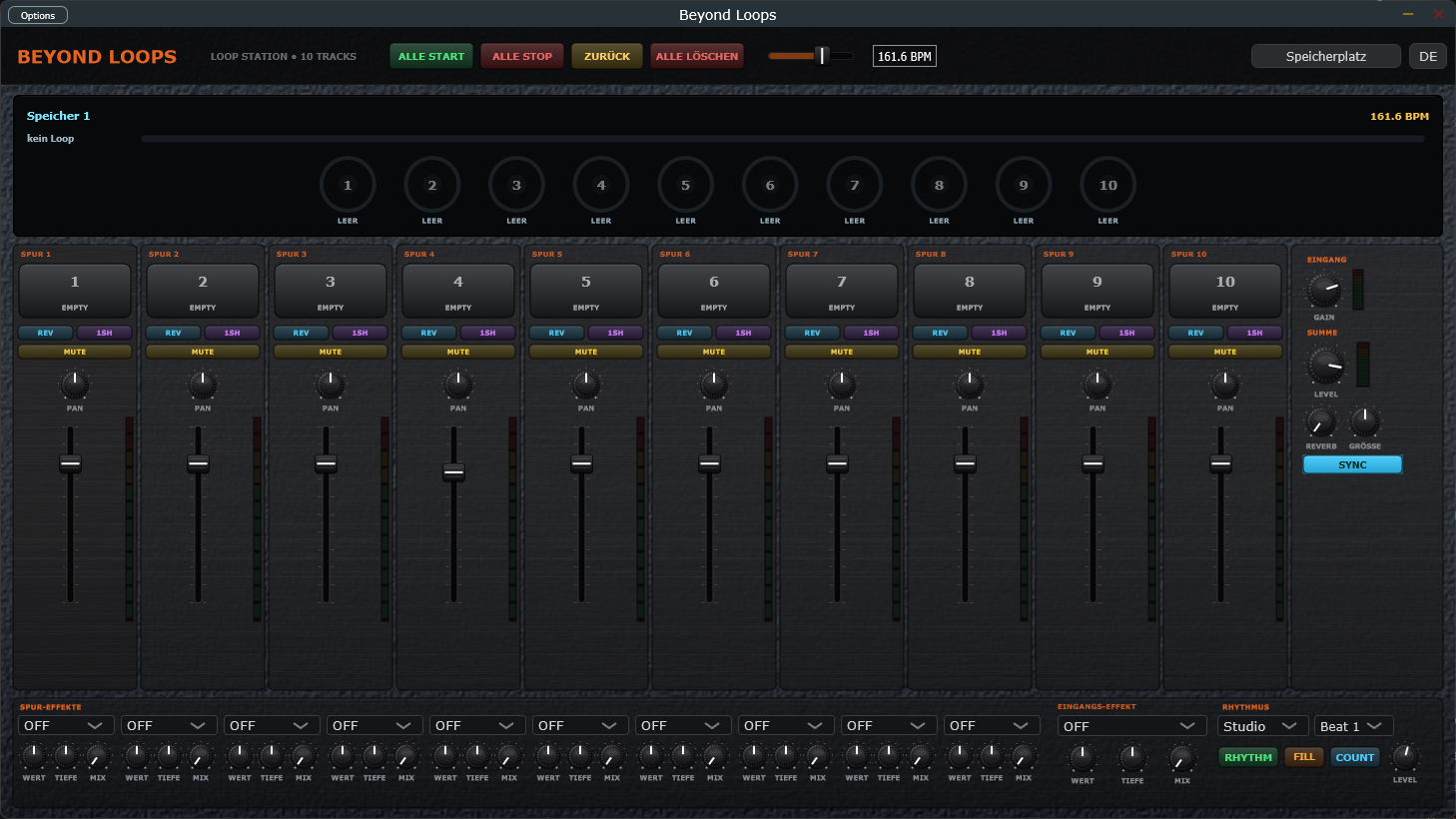Viewport: 1456px width, 819px height.
Task: Open the Eingangs-Effekt dropdown
Action: 1130,726
